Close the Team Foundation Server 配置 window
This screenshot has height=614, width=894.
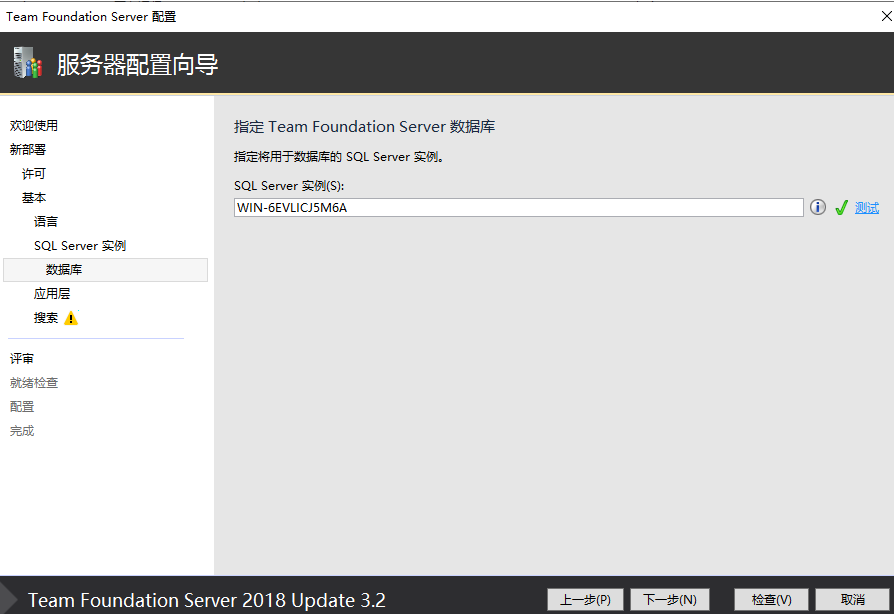(886, 17)
